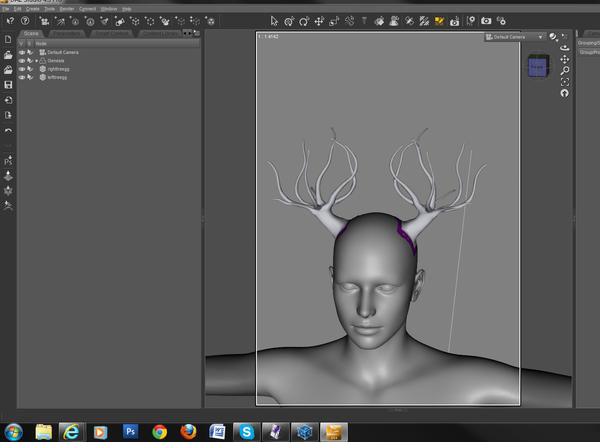Image resolution: width=600 pixels, height=442 pixels.
Task: Switch to the Scene tab
Action: click(x=32, y=33)
